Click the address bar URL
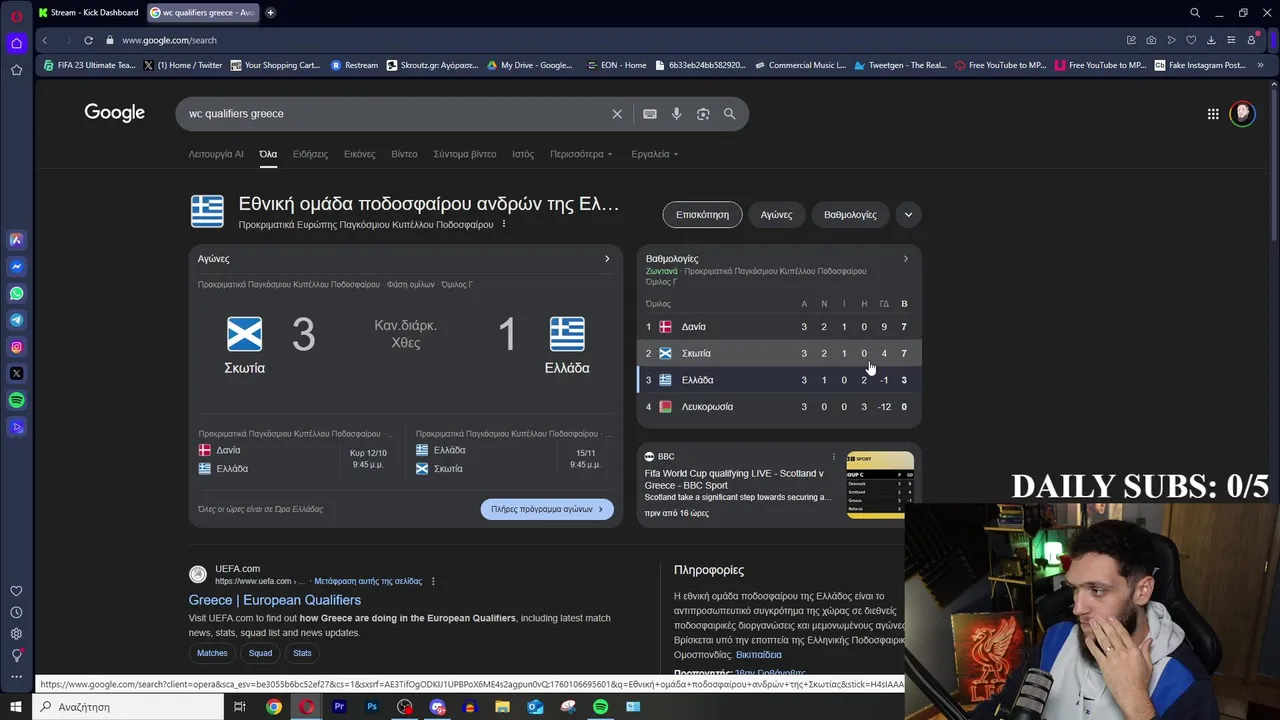 (170, 40)
